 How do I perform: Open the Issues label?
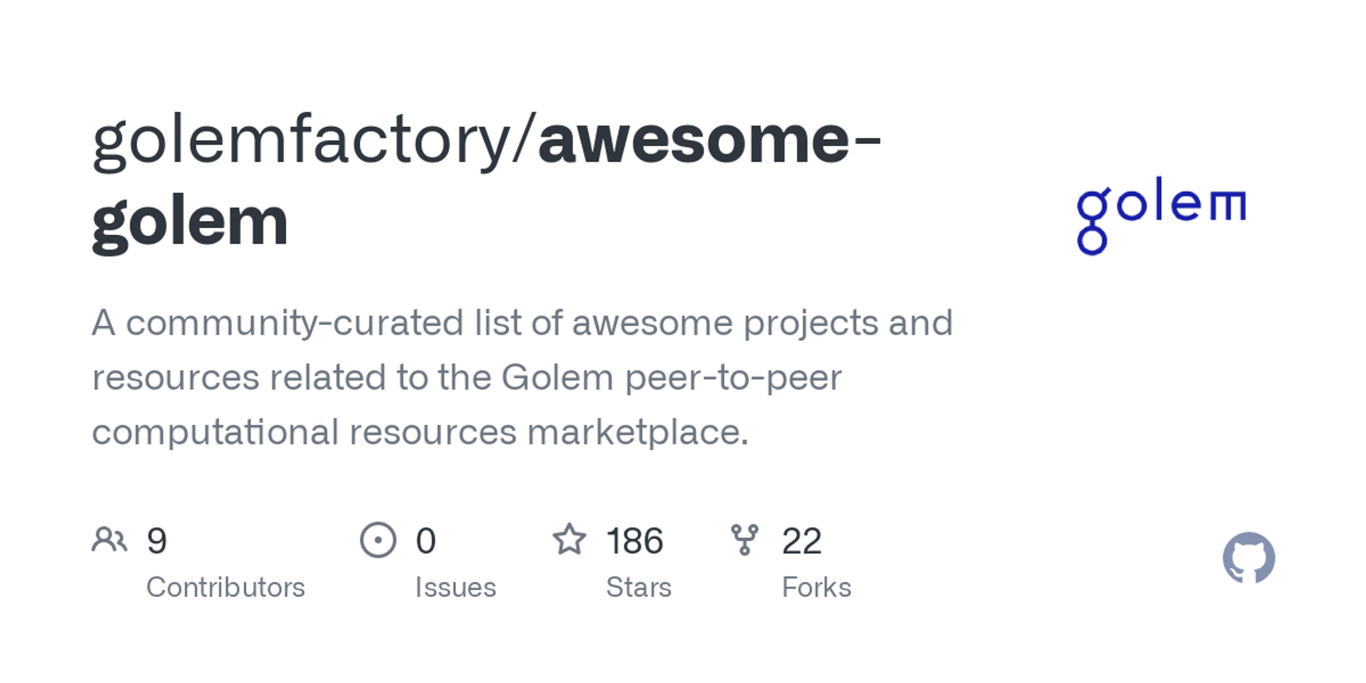click(x=455, y=587)
